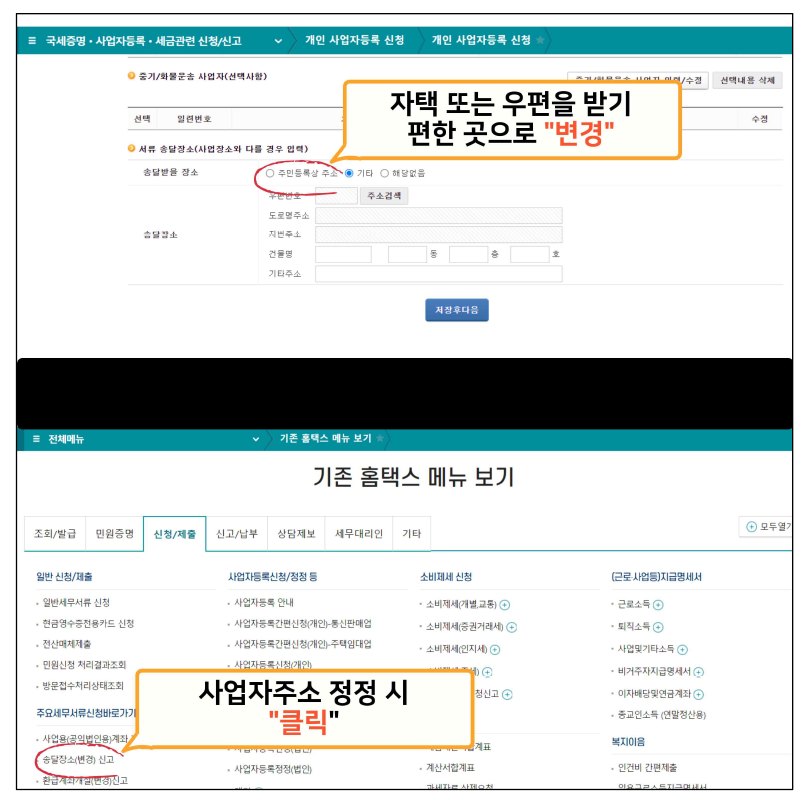Open the hamburger icon beside 전체메뉴
805x800 pixels.
coord(36,439)
